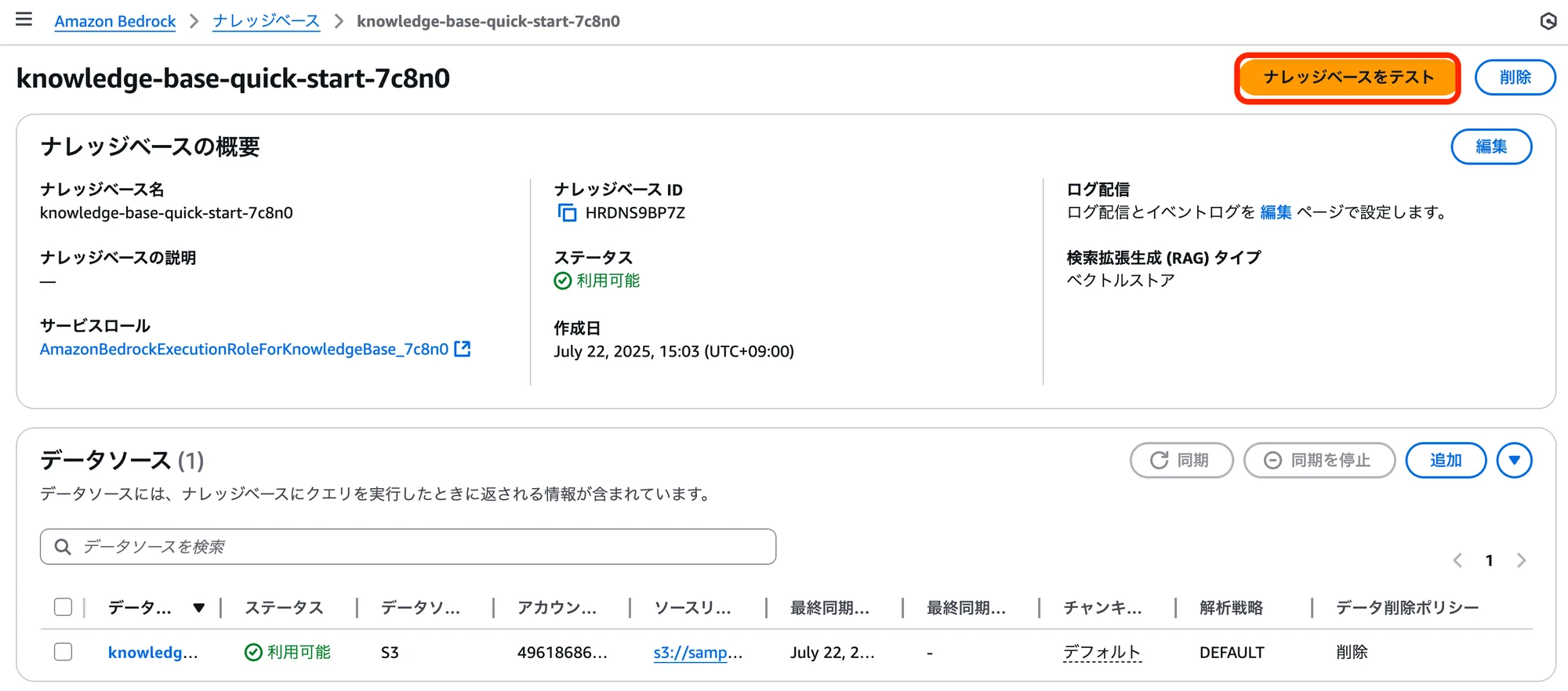This screenshot has height=691, width=1568.
Task: Click the 同期を停止 button
Action: [x=1319, y=460]
